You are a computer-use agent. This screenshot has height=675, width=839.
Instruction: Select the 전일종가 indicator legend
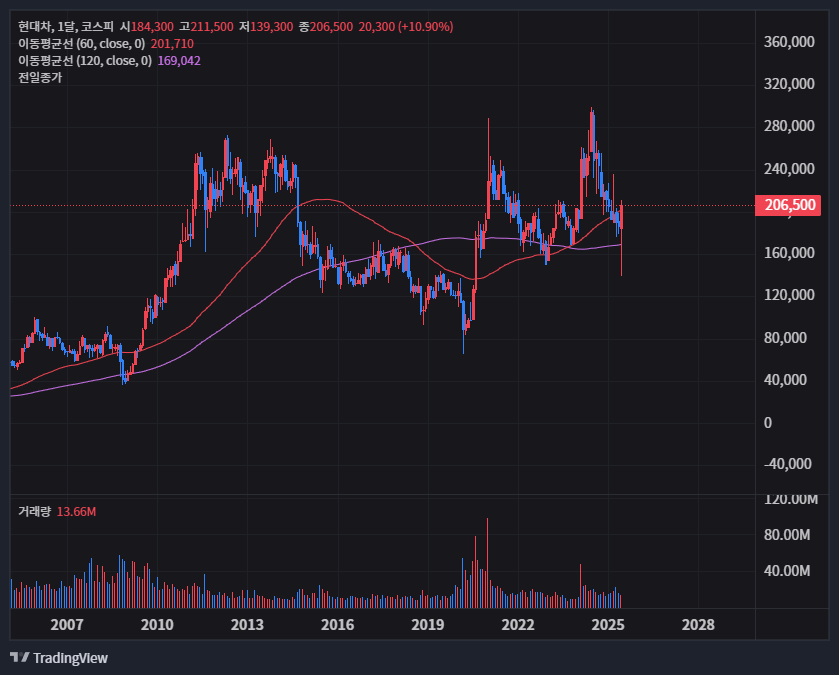point(40,78)
